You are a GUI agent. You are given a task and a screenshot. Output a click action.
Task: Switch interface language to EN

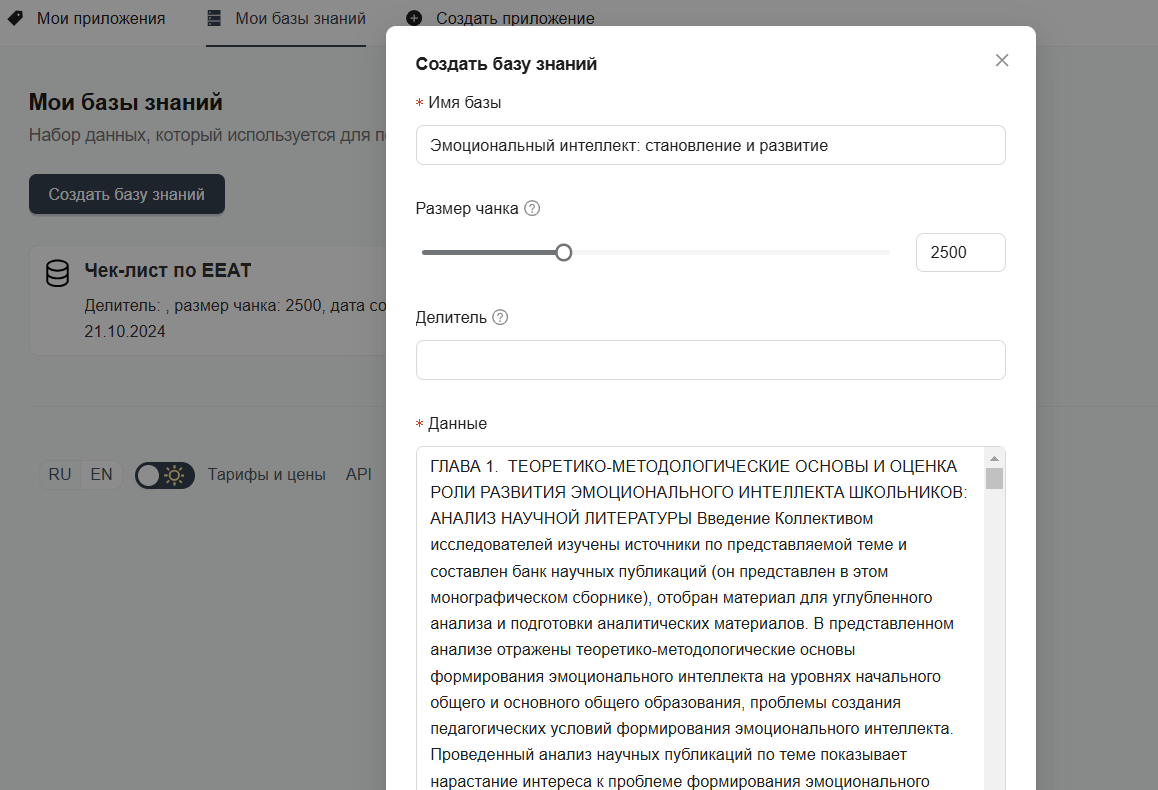tap(100, 474)
